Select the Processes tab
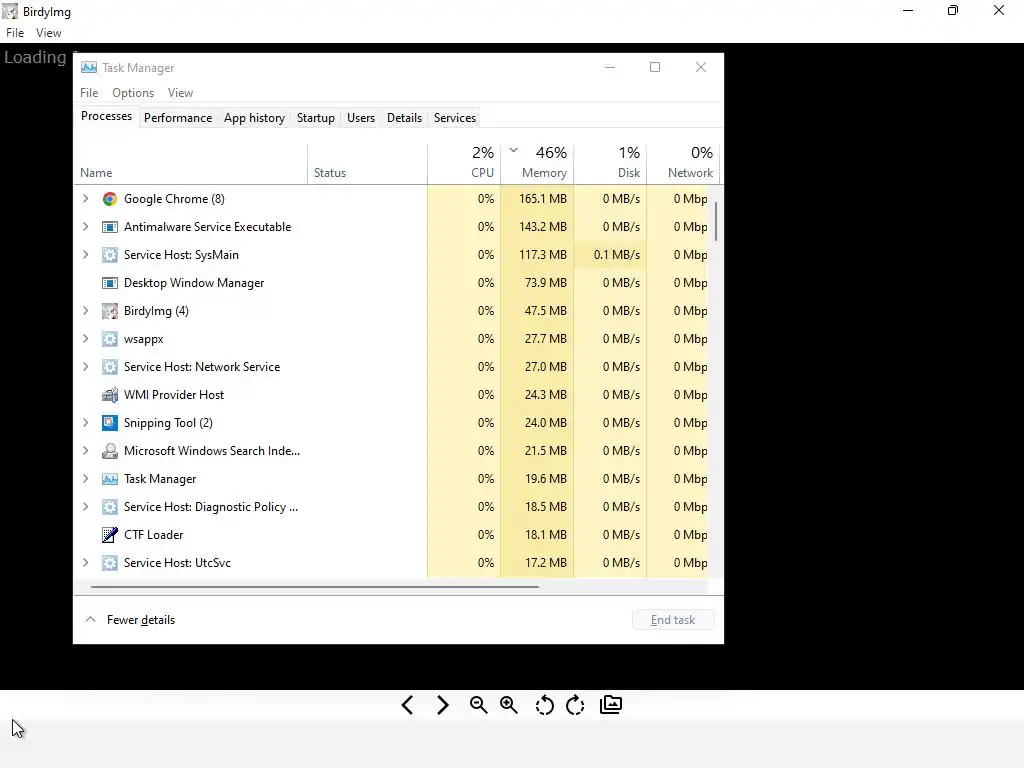Viewport: 1024px width, 768px height. 106,116
